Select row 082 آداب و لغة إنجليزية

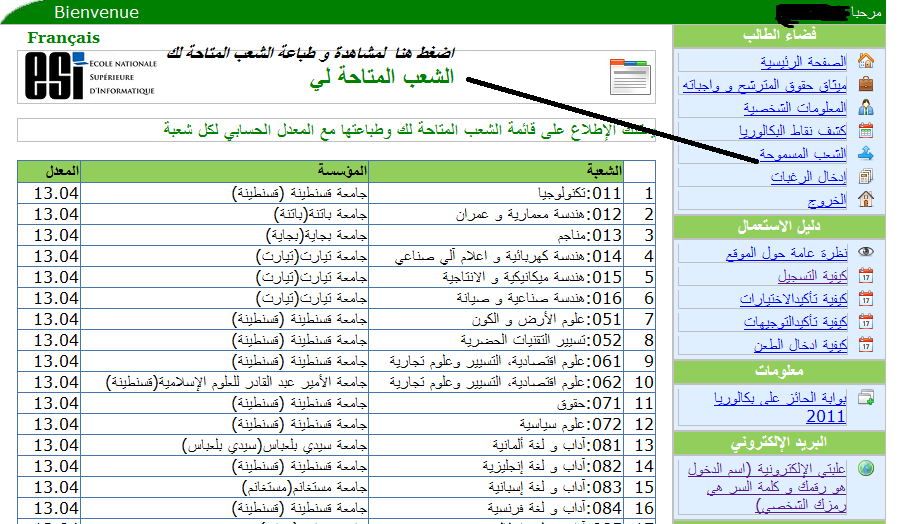coord(336,466)
